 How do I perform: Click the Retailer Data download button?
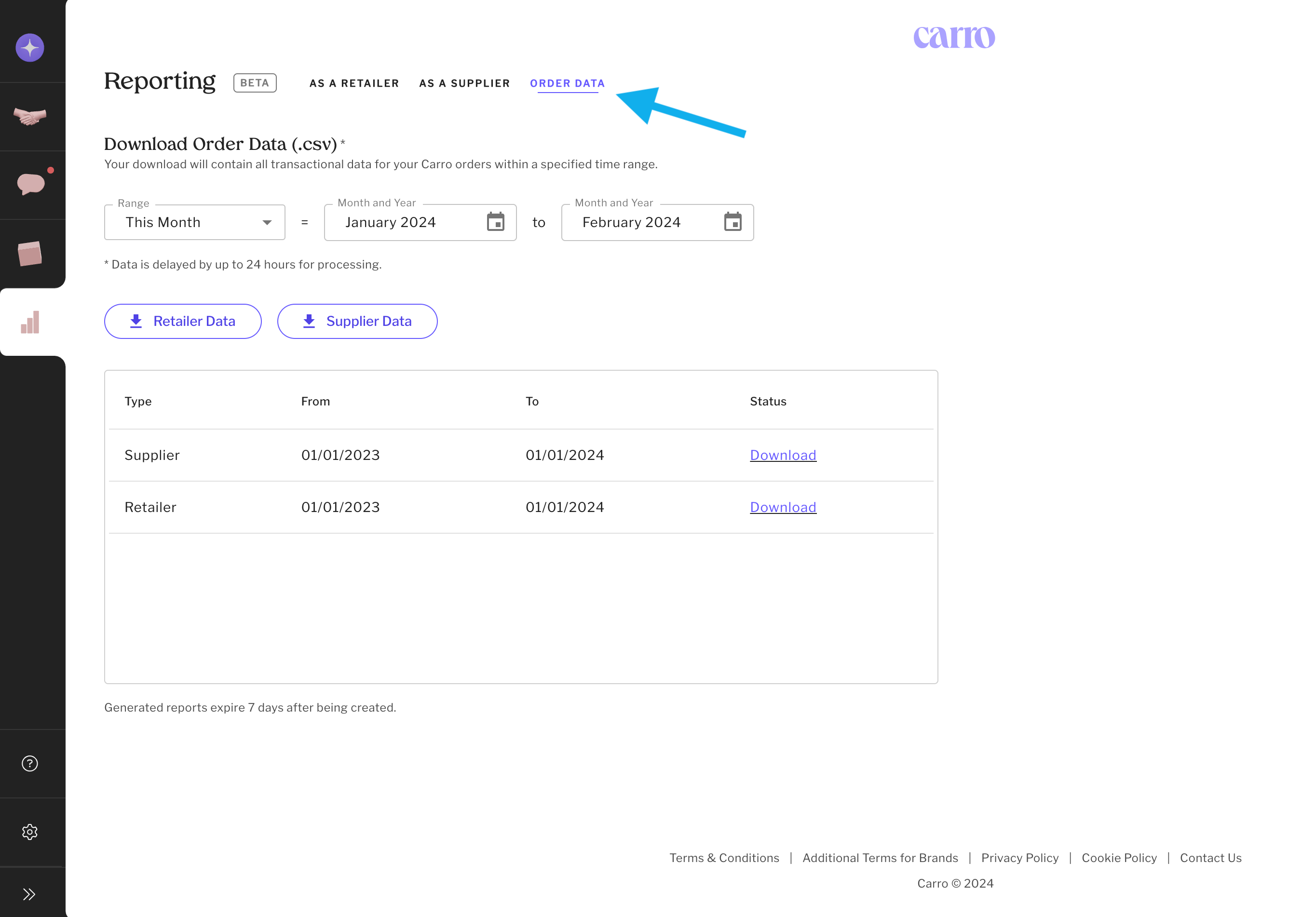click(x=183, y=321)
